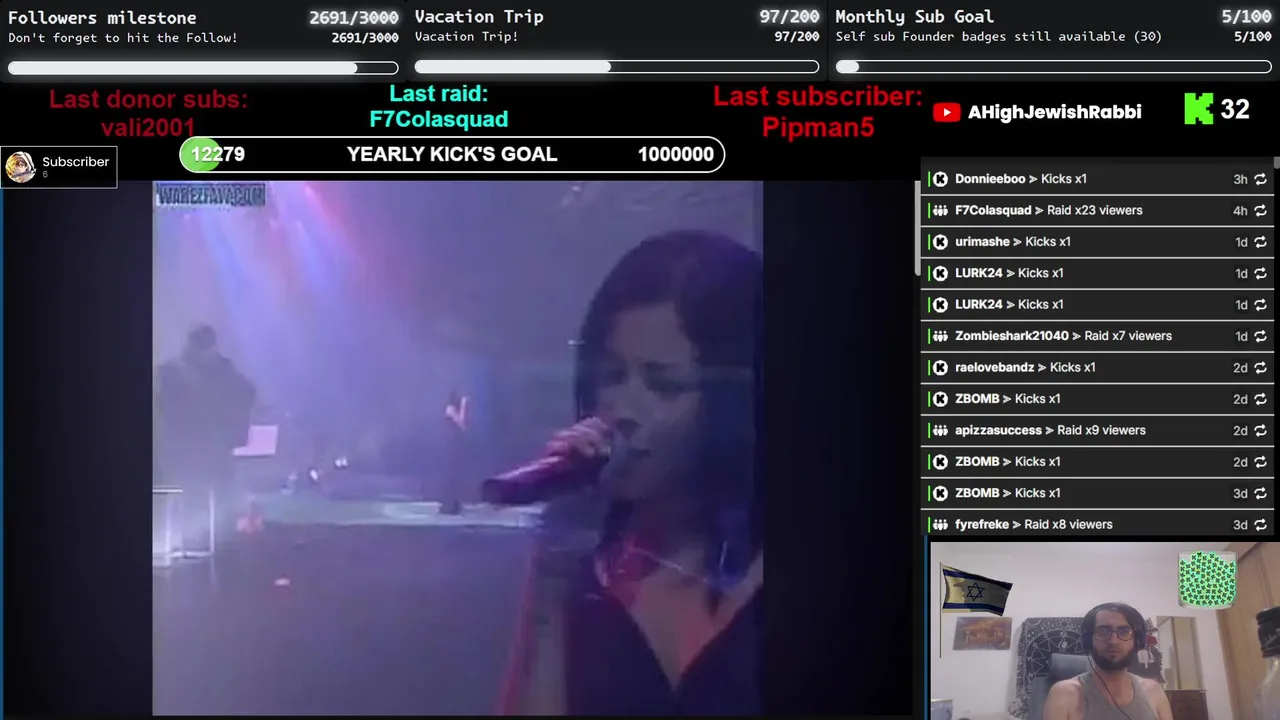Screen dimensions: 1280x720
Task: Click the 1000000 yearly goal target
Action: (x=676, y=154)
